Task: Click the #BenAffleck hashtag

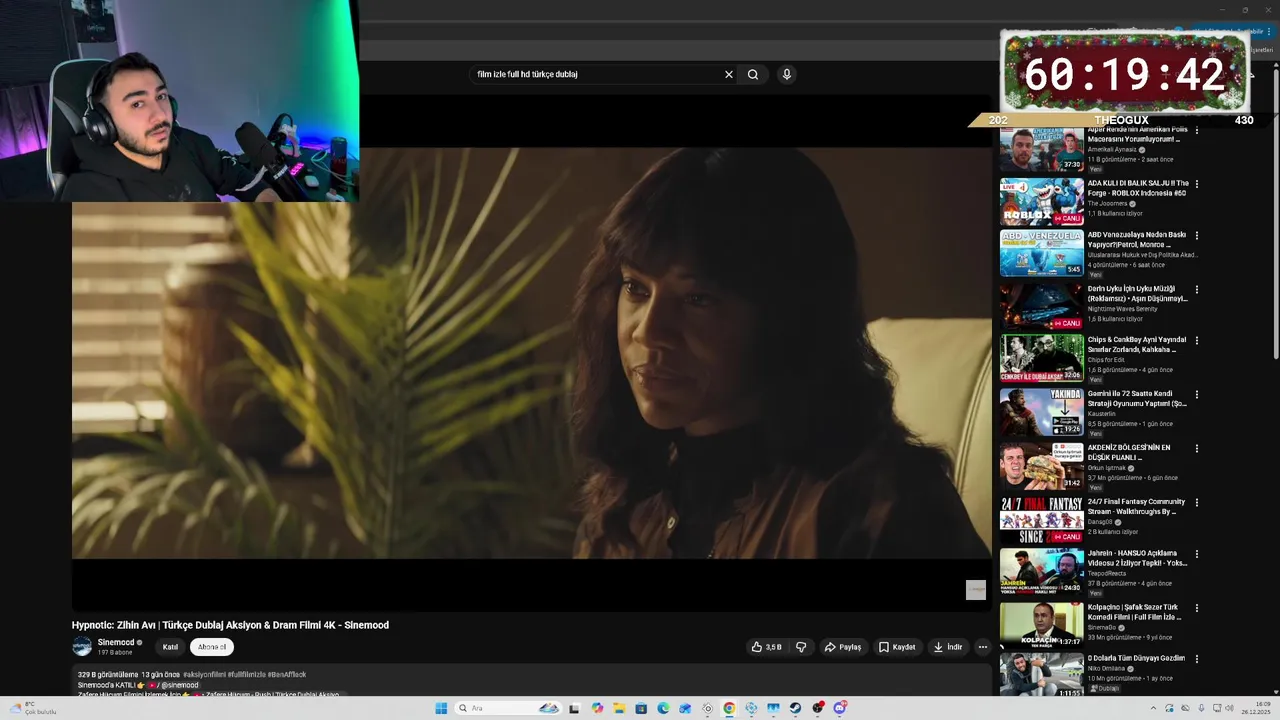Action: click(x=287, y=675)
